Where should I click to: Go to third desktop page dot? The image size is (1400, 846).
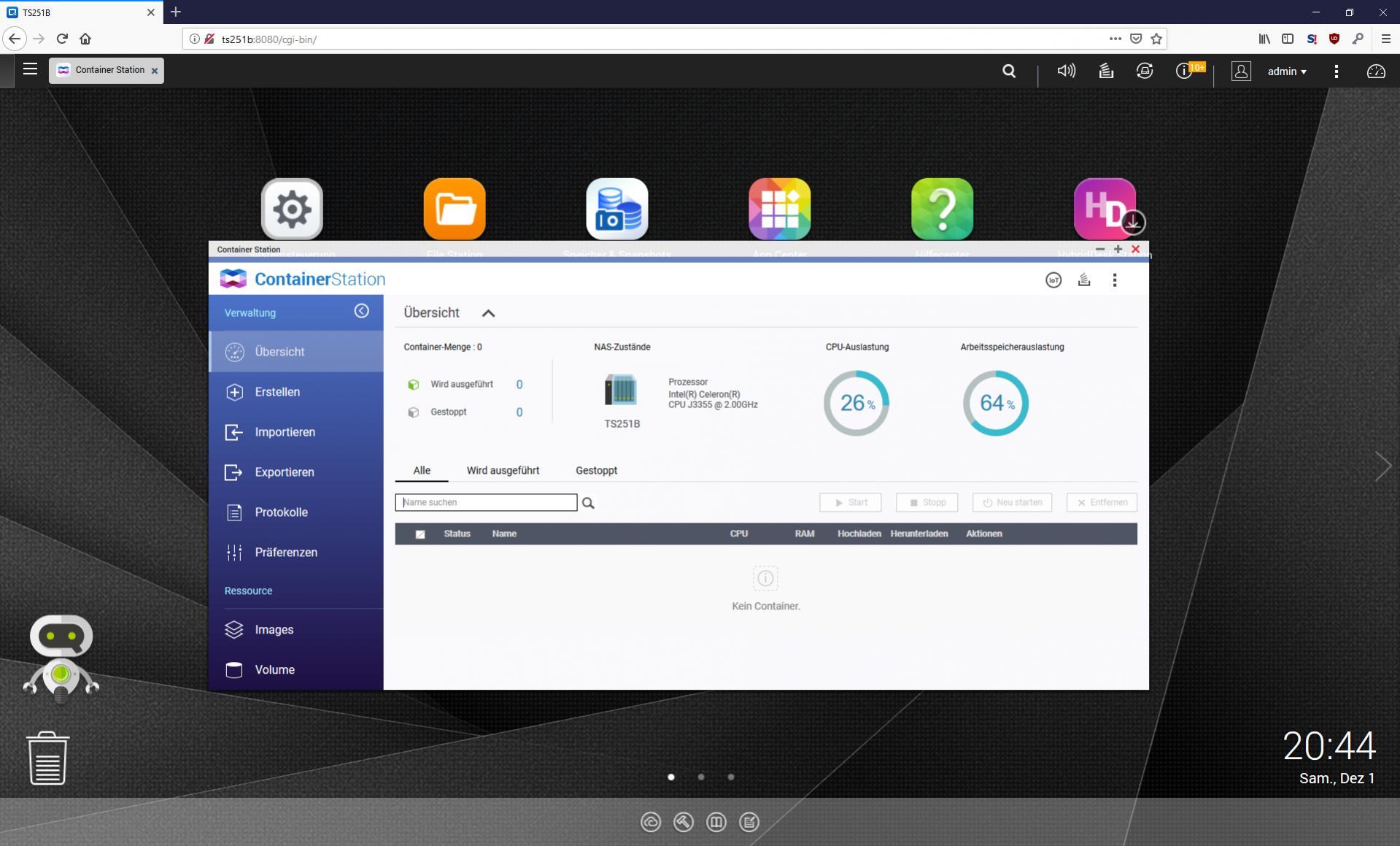731,777
